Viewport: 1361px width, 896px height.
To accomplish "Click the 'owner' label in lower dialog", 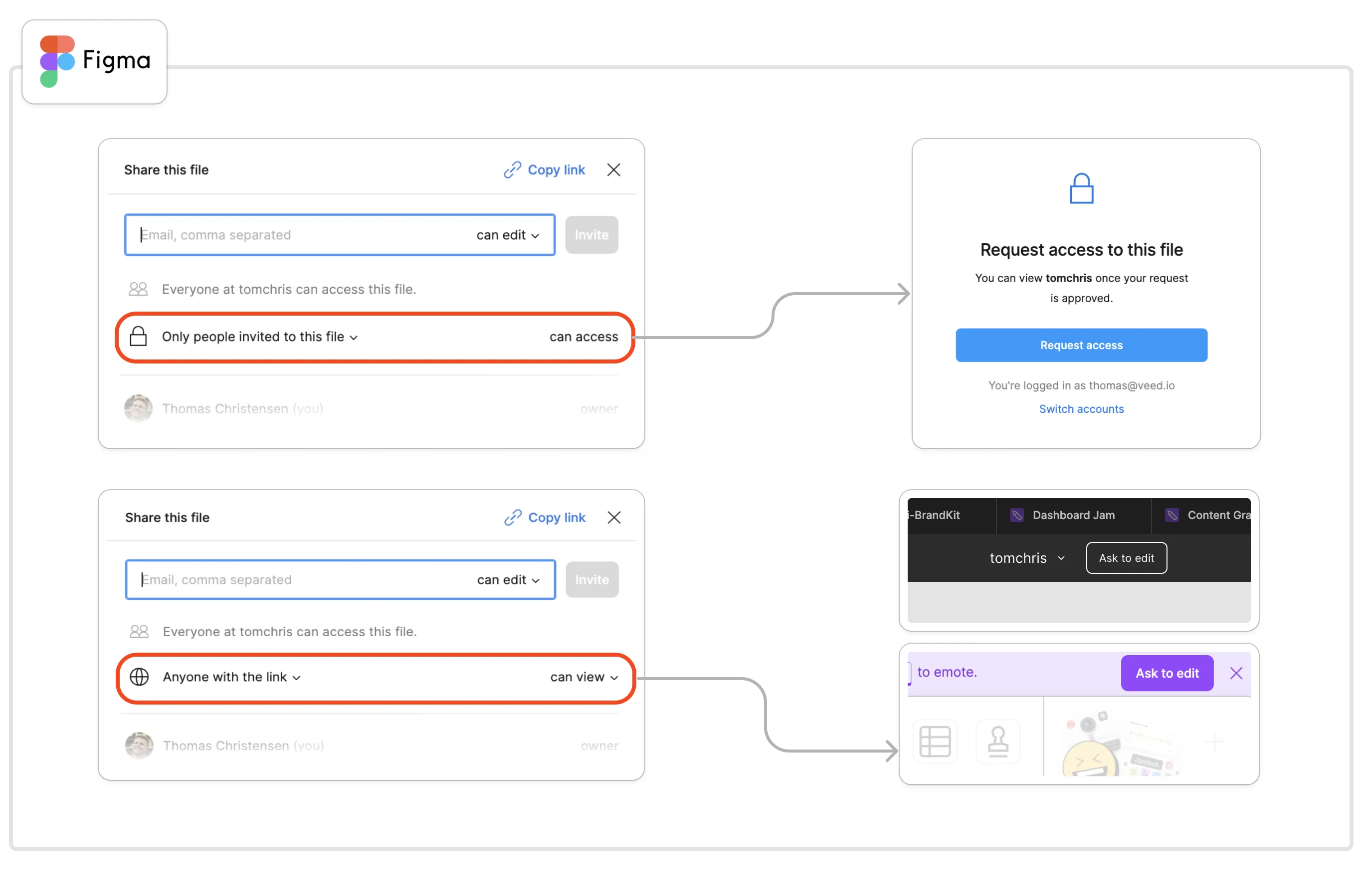I will [x=599, y=745].
